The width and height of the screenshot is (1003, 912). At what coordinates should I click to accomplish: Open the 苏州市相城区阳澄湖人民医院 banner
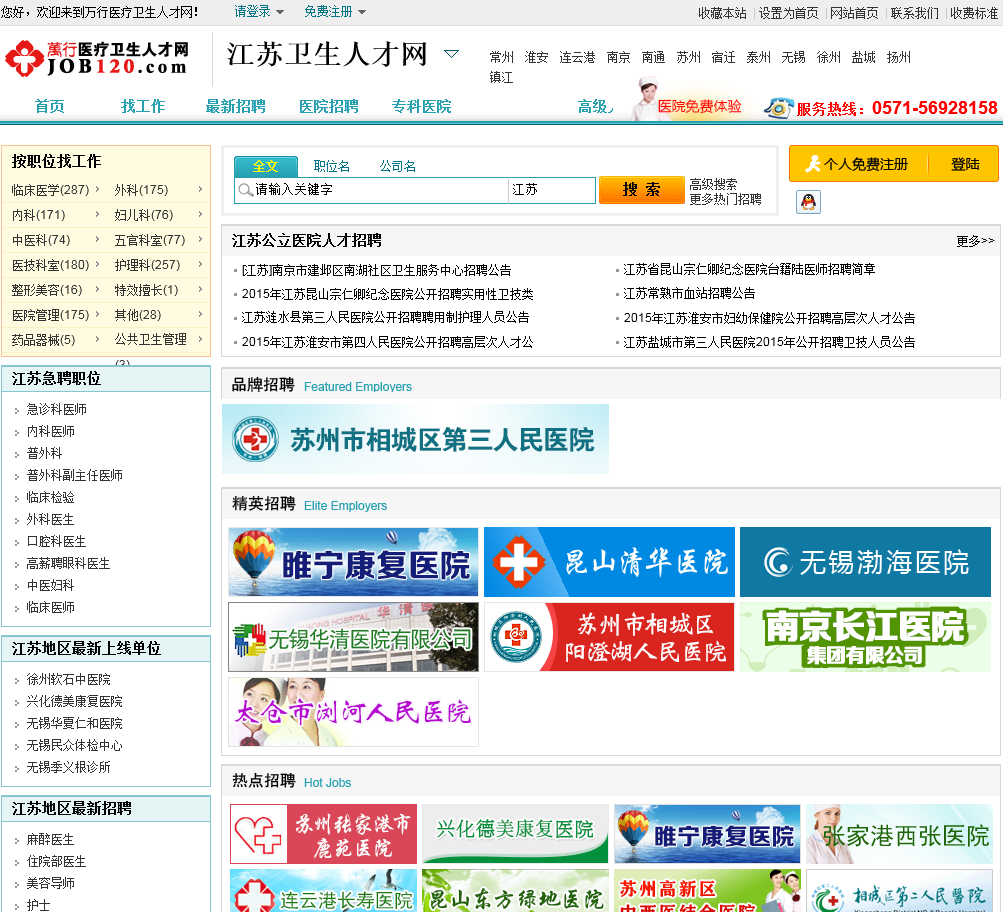click(x=609, y=637)
